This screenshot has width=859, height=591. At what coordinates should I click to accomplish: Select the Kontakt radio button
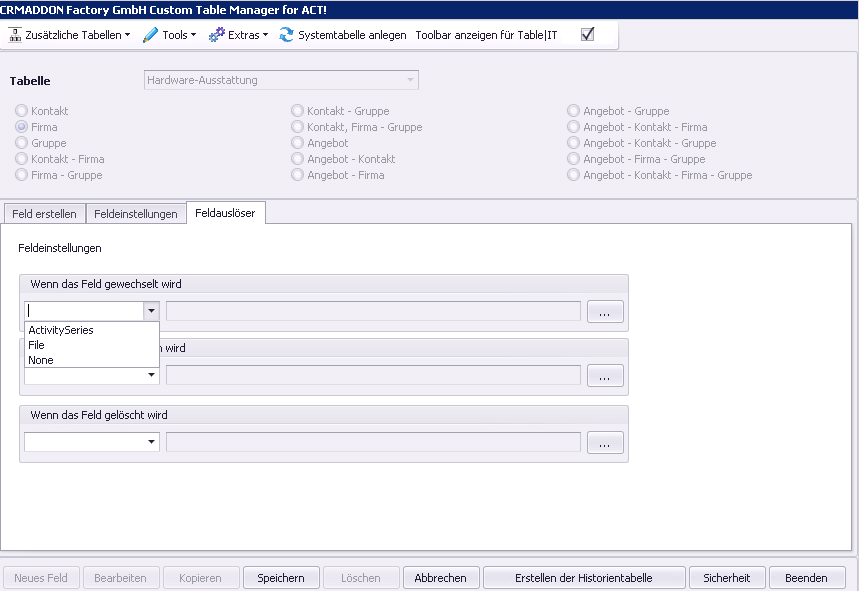[x=21, y=111]
